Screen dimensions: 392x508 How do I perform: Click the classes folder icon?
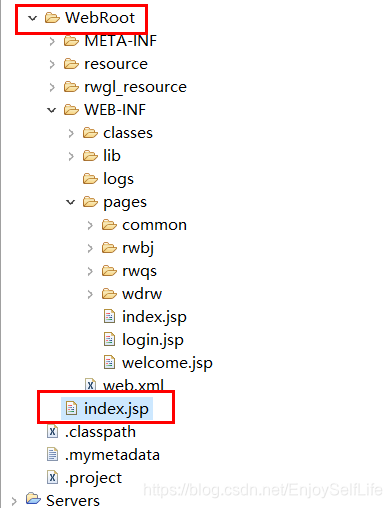[x=90, y=133]
